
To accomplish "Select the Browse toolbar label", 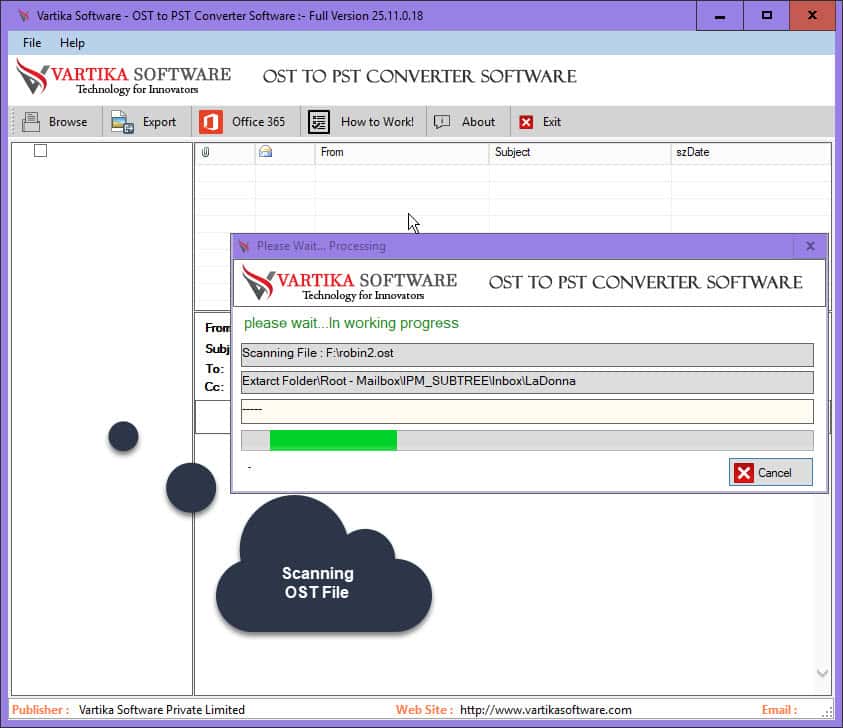I will tap(68, 122).
